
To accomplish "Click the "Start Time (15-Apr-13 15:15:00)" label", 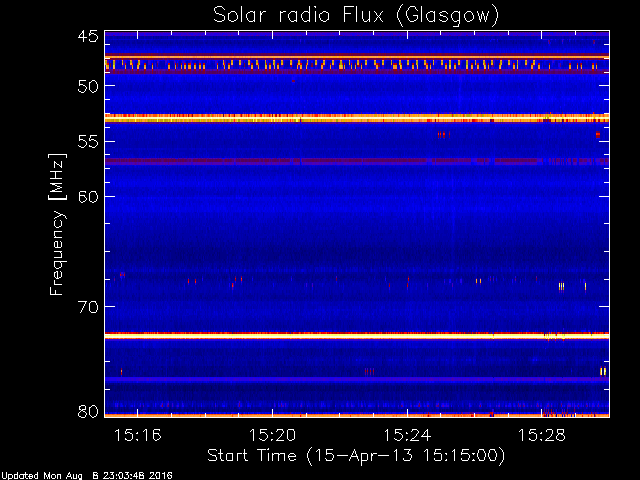I will [x=356, y=456].
